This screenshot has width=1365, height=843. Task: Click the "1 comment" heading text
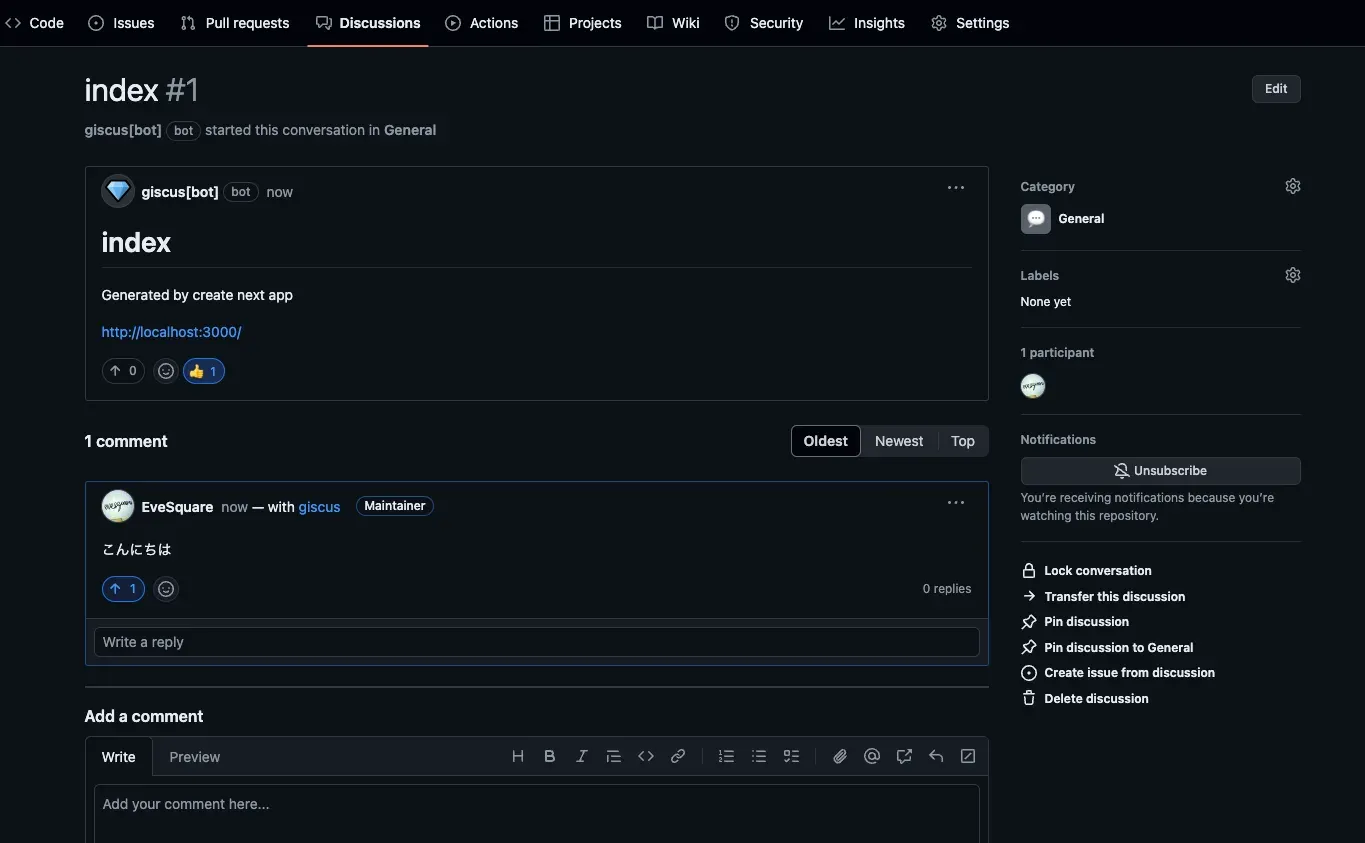(x=126, y=441)
